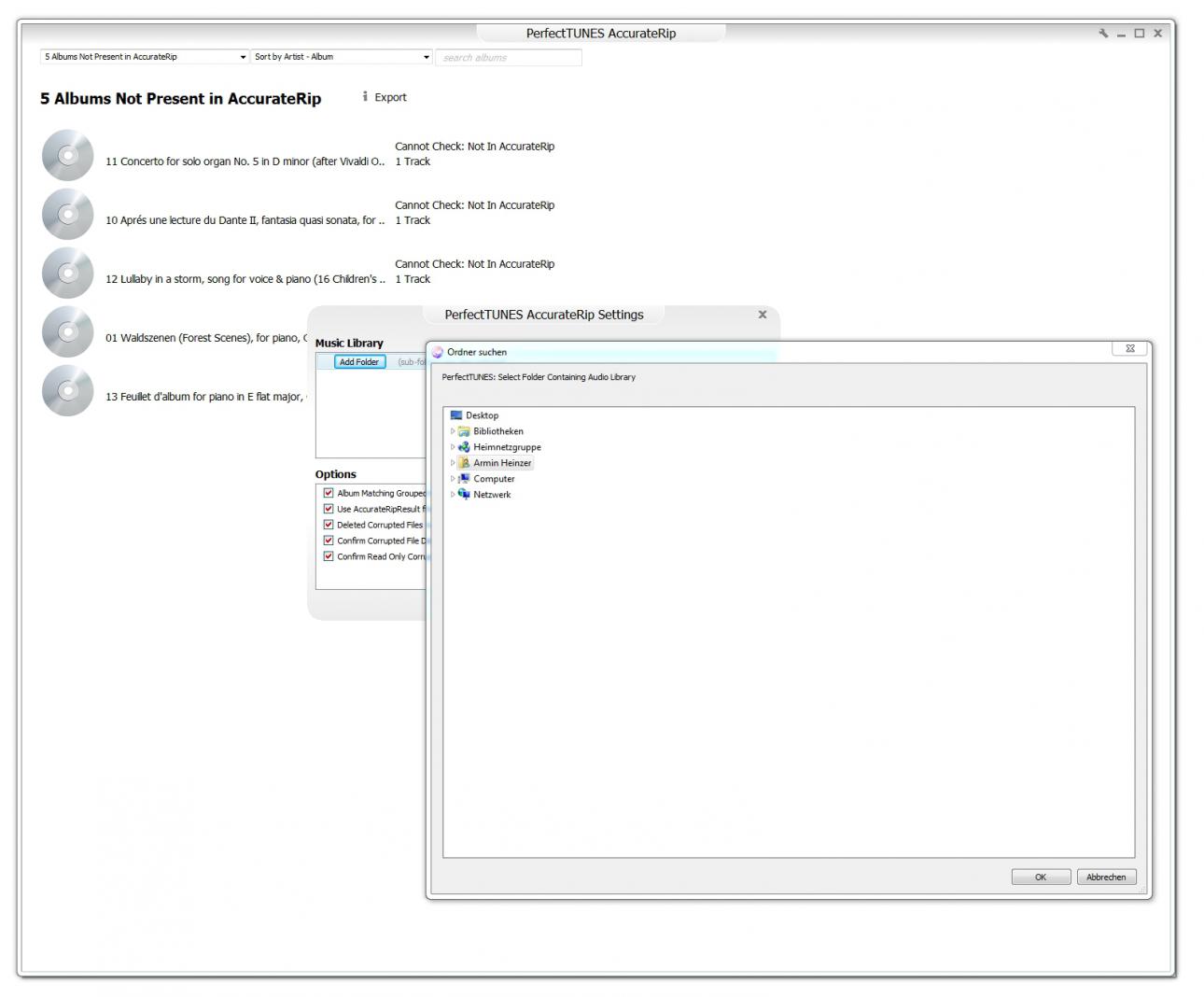Click the Export info icon
This screenshot has width=1204, height=997.
click(x=365, y=97)
